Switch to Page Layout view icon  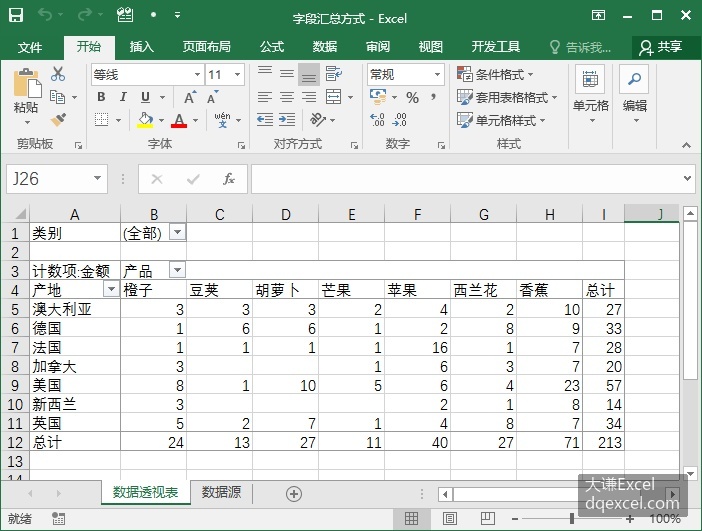tap(449, 518)
